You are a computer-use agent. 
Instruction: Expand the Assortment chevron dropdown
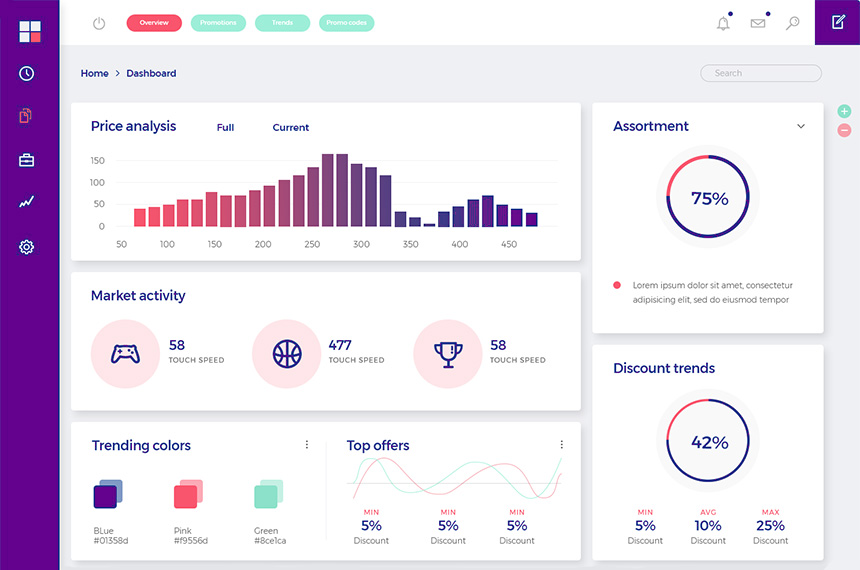click(801, 126)
